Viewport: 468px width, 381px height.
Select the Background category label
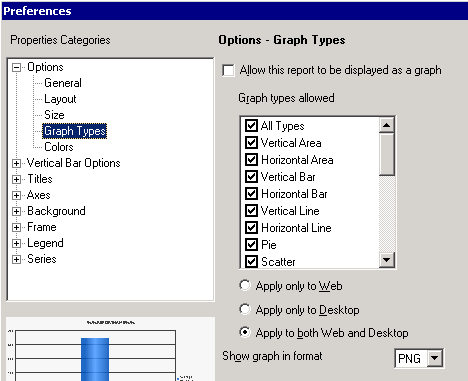click(x=56, y=211)
